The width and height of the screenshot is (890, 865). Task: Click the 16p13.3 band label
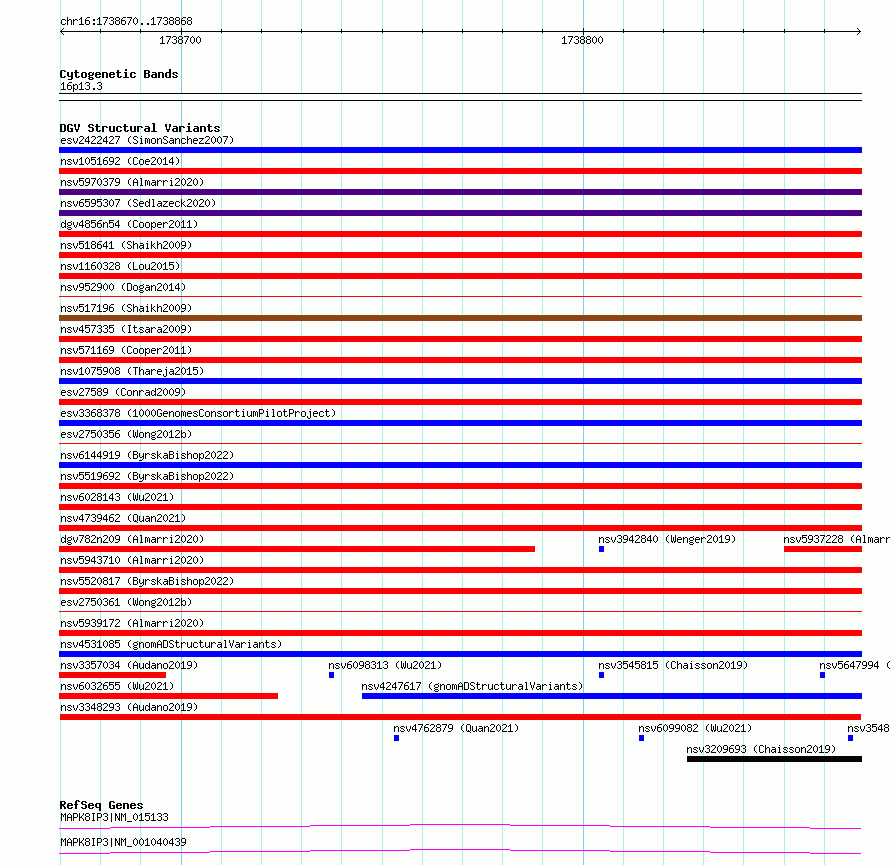[81, 87]
